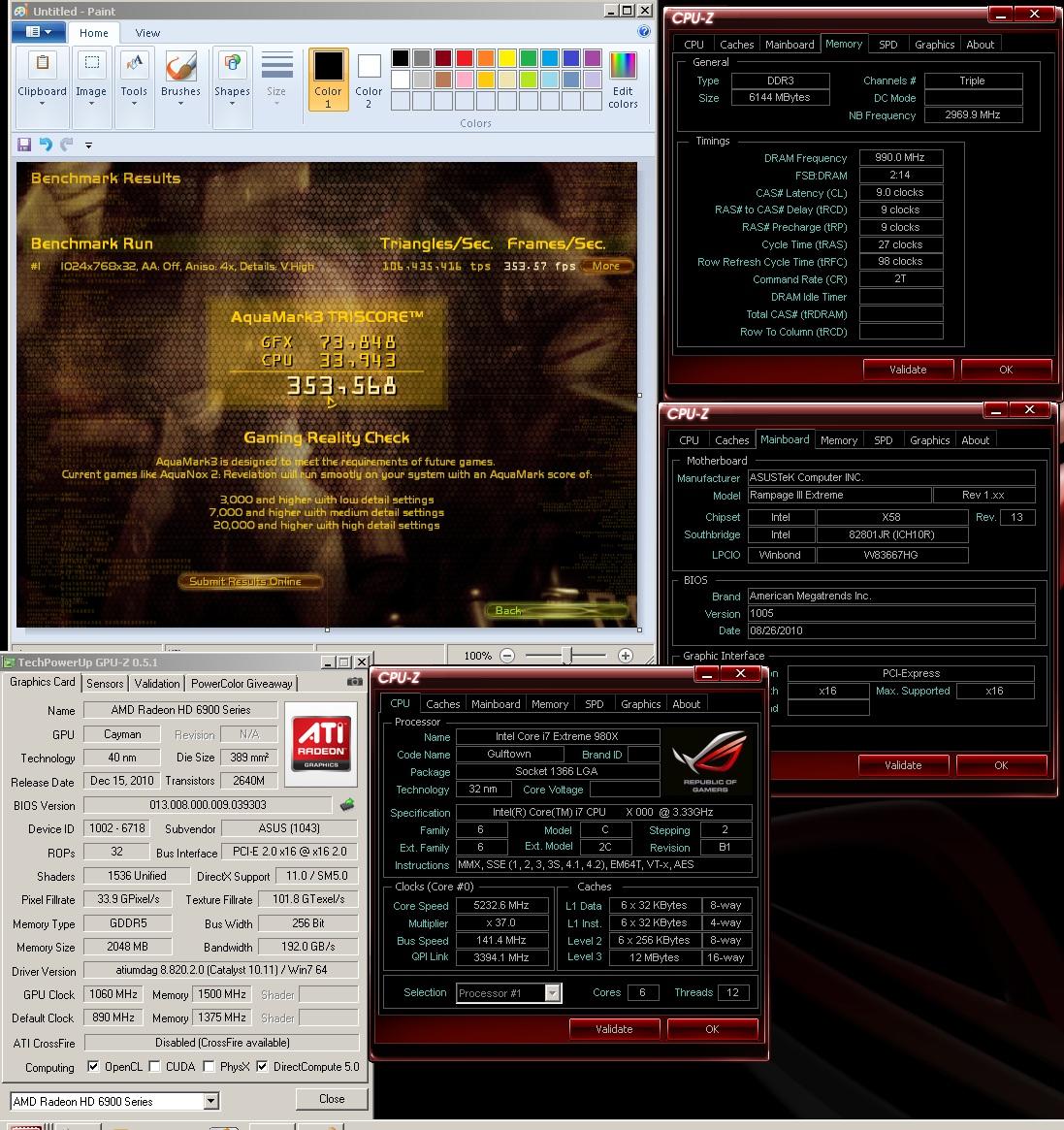This screenshot has height=1130, width=1064.
Task: Expand the Image dropdown arrow
Action: (x=91, y=104)
